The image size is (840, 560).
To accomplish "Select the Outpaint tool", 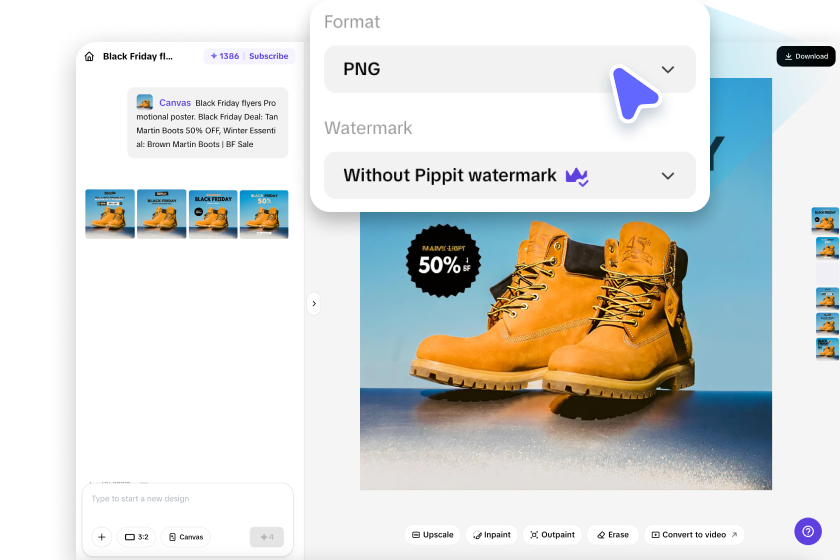I will [551, 535].
